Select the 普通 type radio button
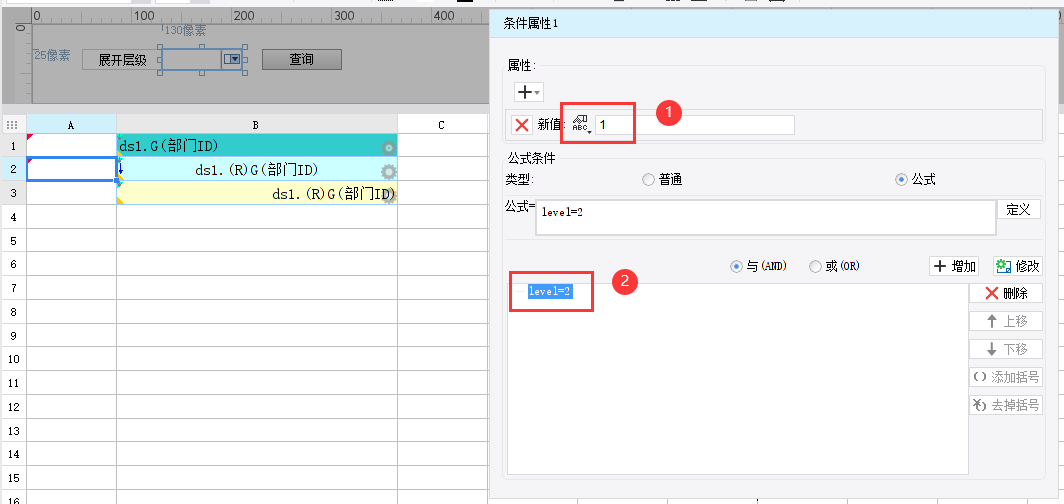The height and width of the screenshot is (504, 1064). (649, 180)
